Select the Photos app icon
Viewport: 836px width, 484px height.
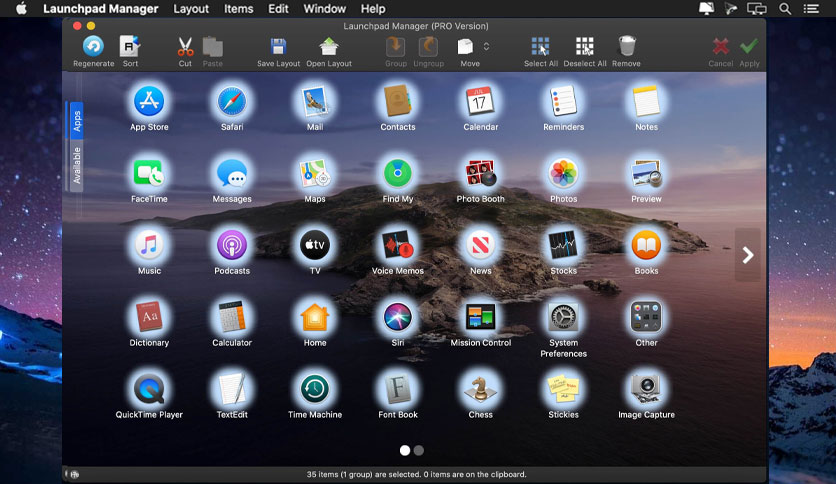point(564,173)
